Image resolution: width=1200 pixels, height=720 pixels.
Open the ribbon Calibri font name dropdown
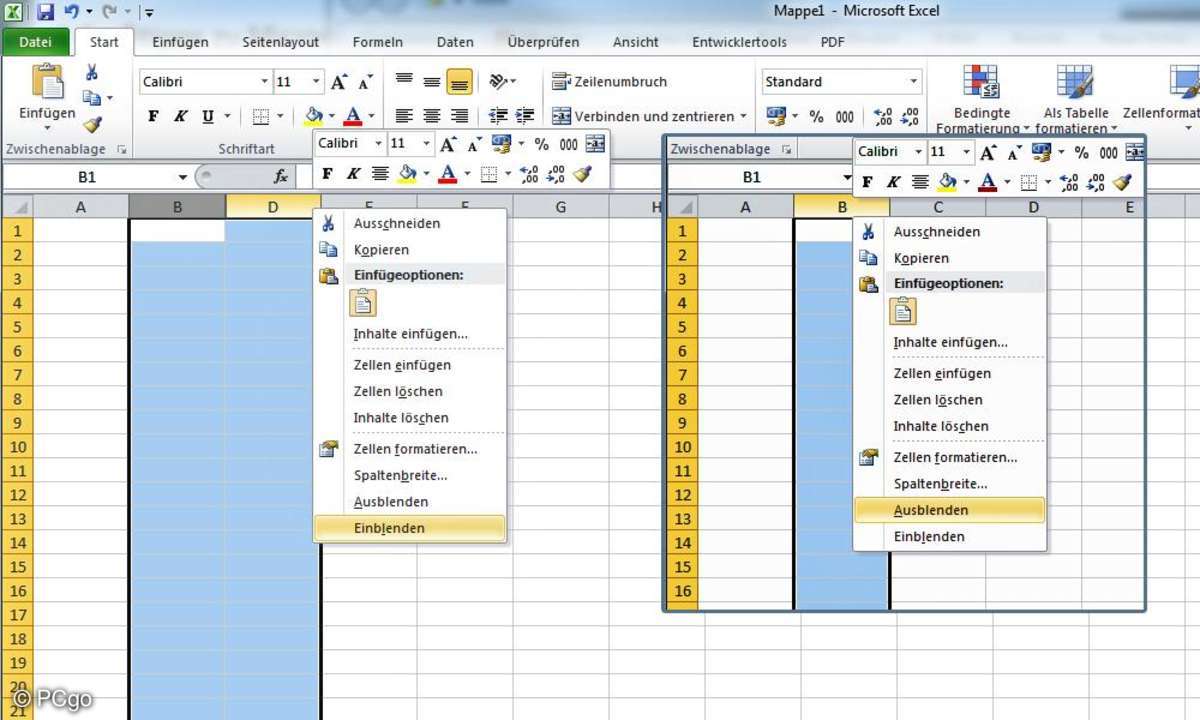click(x=265, y=82)
